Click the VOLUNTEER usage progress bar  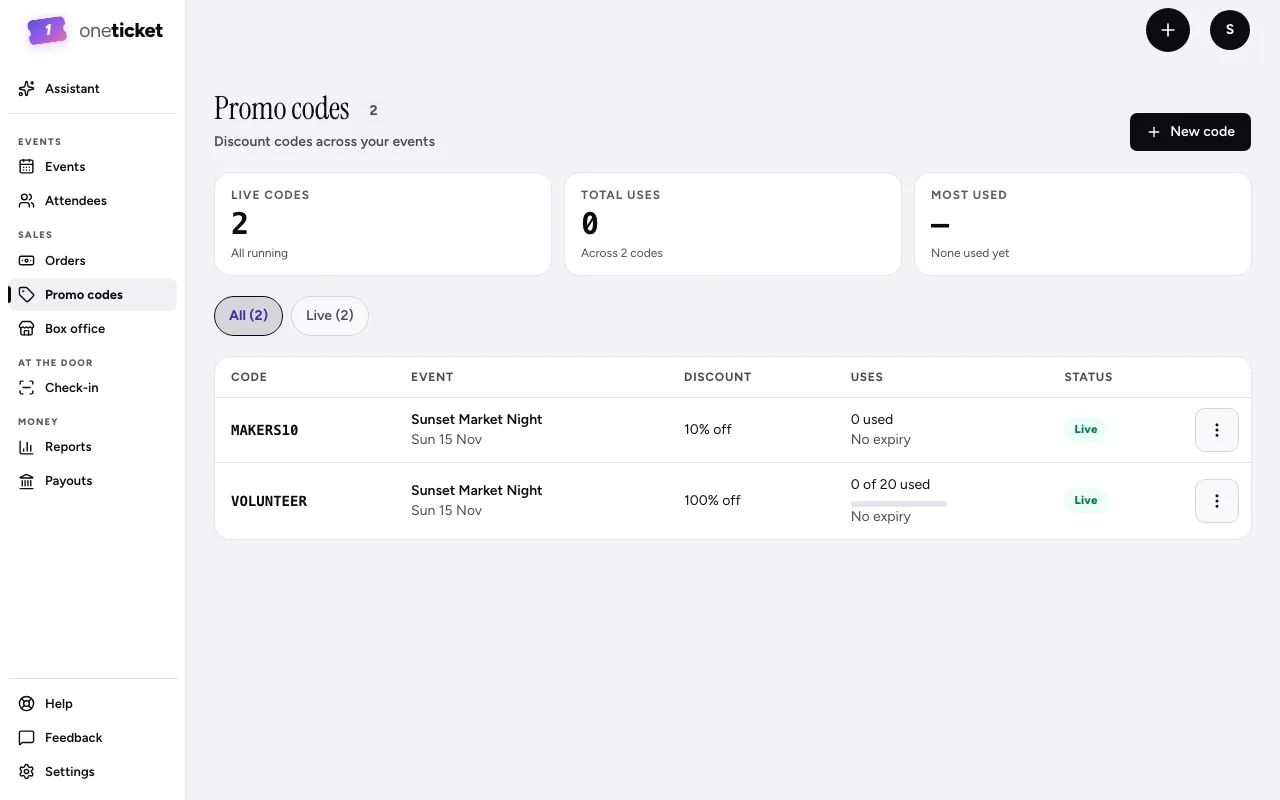tap(899, 504)
